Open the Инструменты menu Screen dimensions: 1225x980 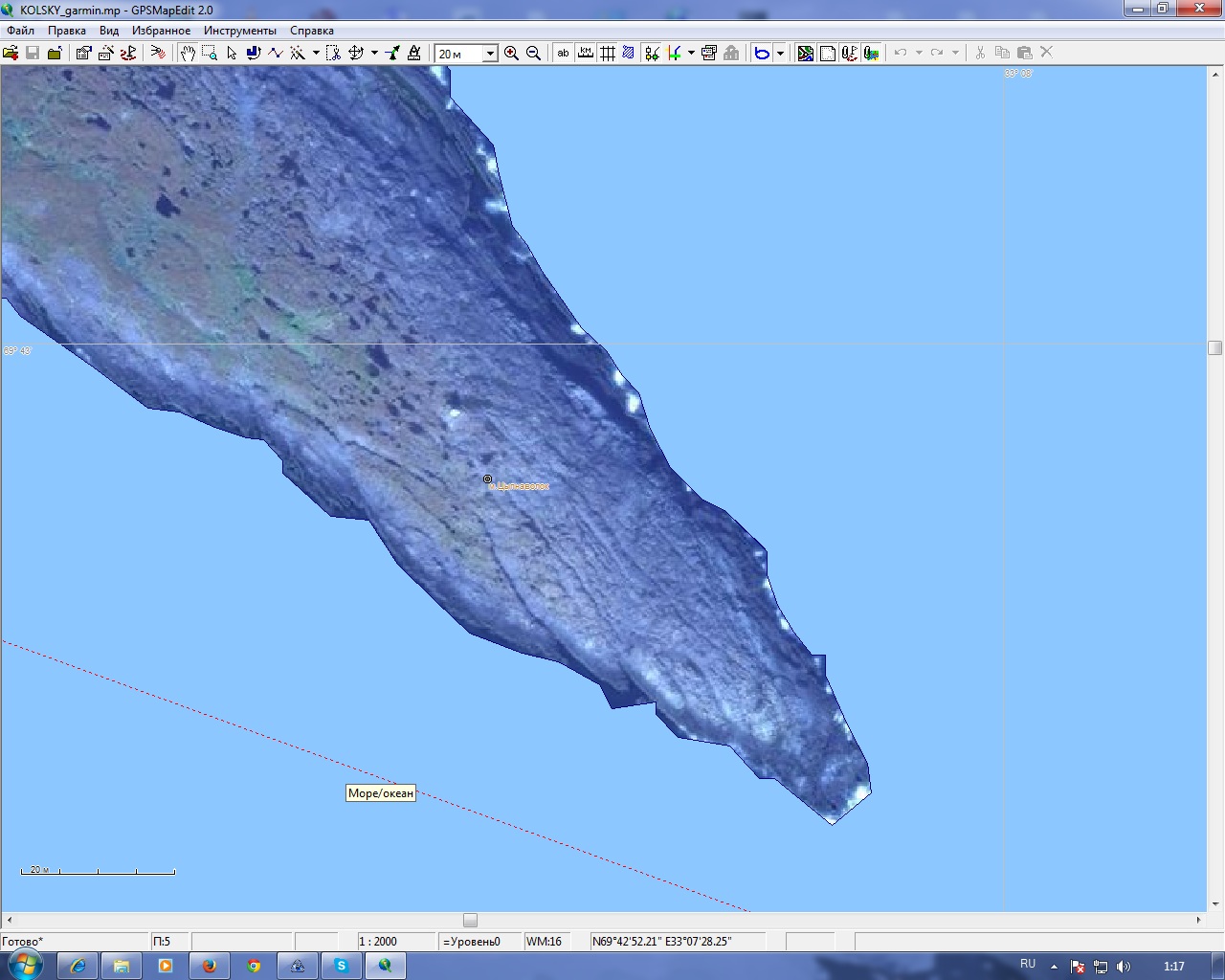pyautogui.click(x=239, y=31)
